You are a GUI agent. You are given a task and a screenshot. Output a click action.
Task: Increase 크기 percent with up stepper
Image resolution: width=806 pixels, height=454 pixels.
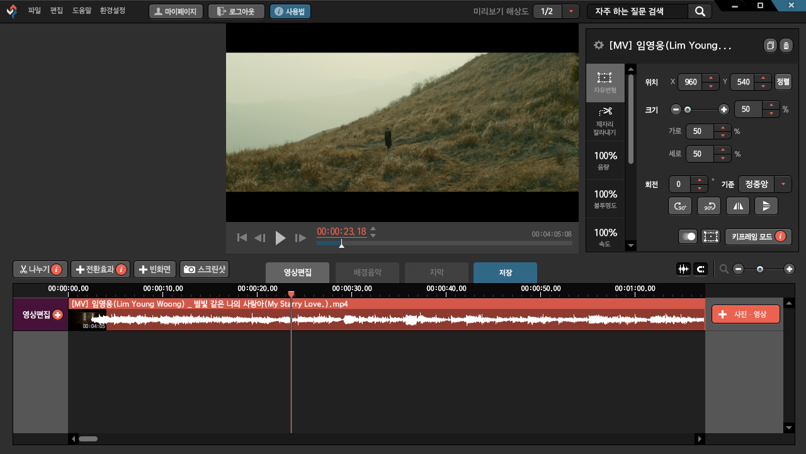[x=771, y=105]
